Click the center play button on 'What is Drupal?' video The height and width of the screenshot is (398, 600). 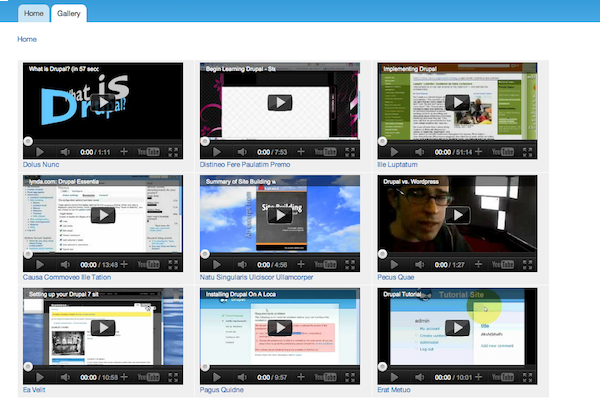103,103
